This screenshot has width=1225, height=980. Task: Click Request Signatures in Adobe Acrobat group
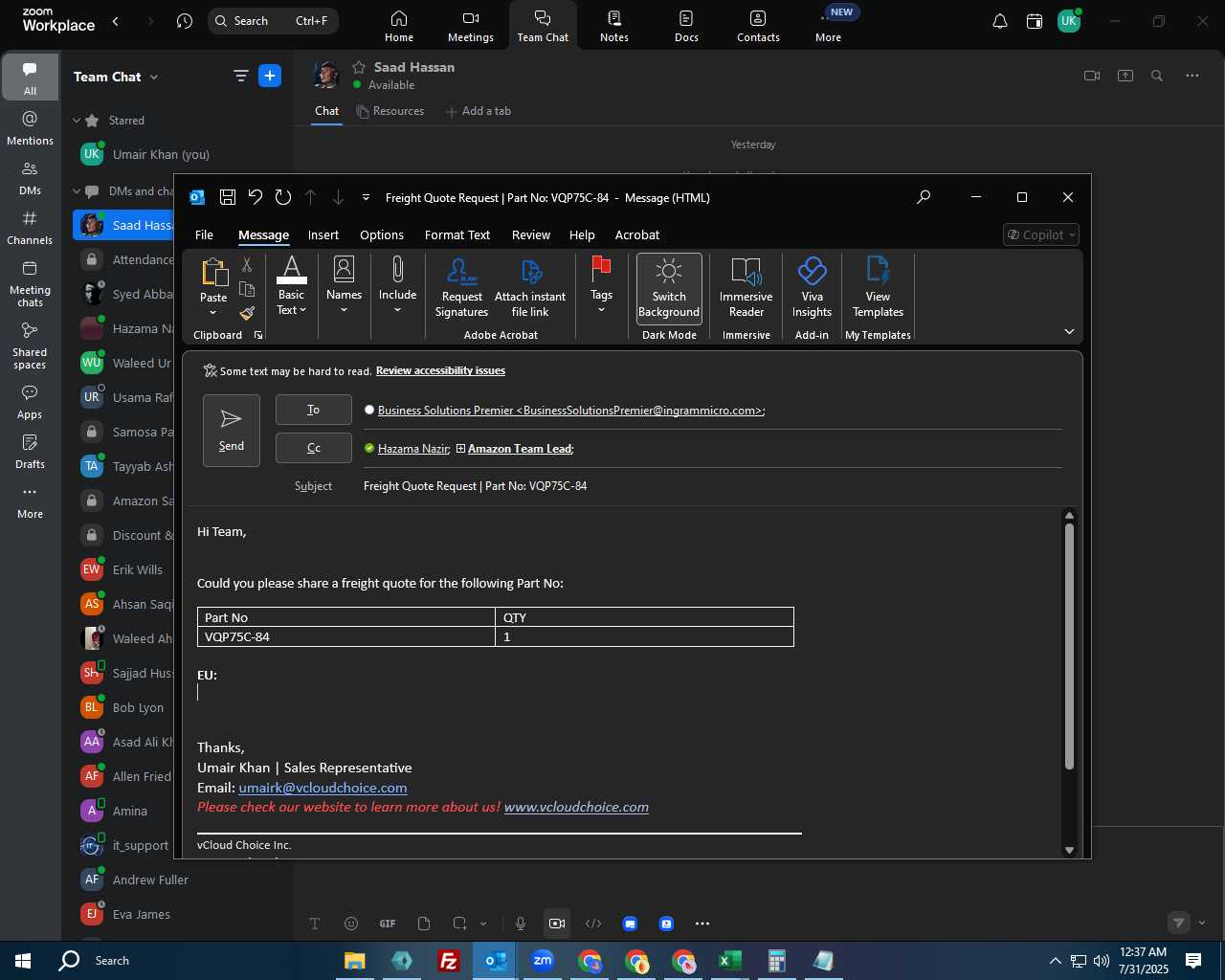coord(461,287)
